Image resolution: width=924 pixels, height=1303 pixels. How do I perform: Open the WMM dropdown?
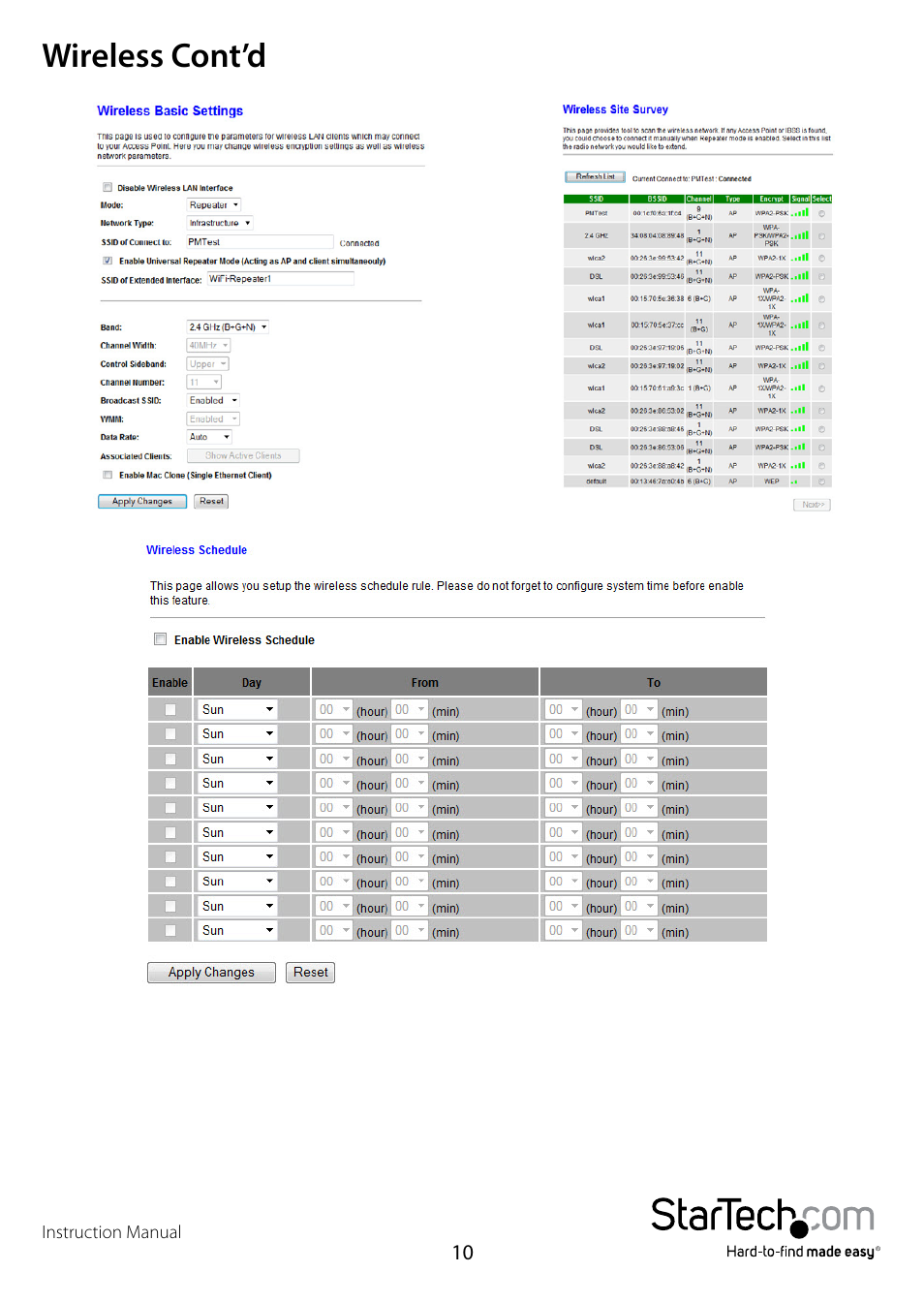(x=213, y=419)
